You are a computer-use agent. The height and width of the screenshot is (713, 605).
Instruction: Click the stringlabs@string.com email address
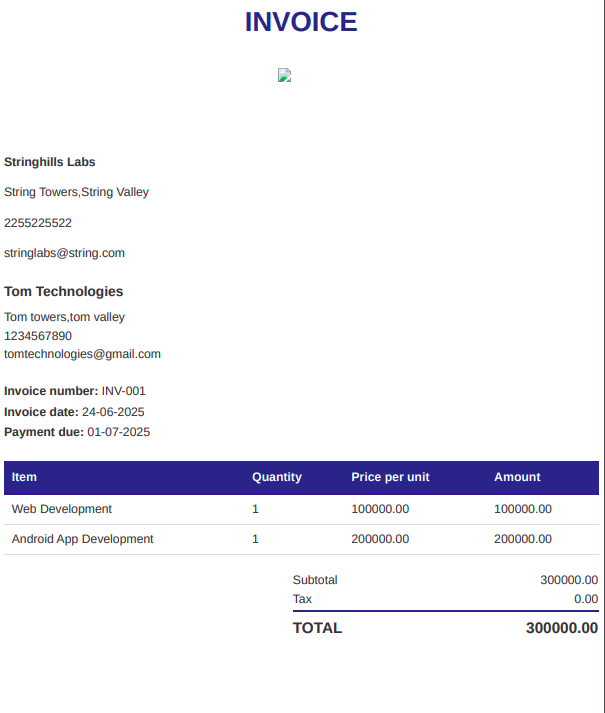coord(64,253)
